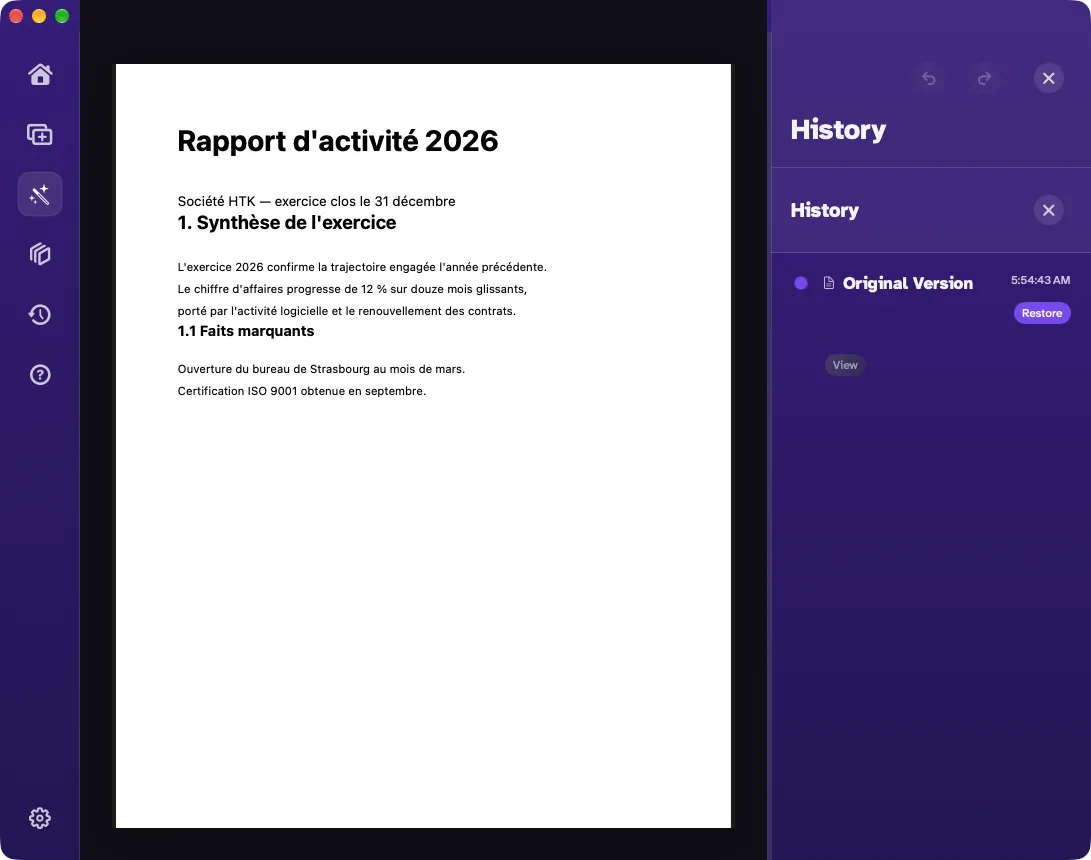This screenshot has width=1091, height=860.
Task: Select the magic wand AI tool
Action: click(x=40, y=194)
